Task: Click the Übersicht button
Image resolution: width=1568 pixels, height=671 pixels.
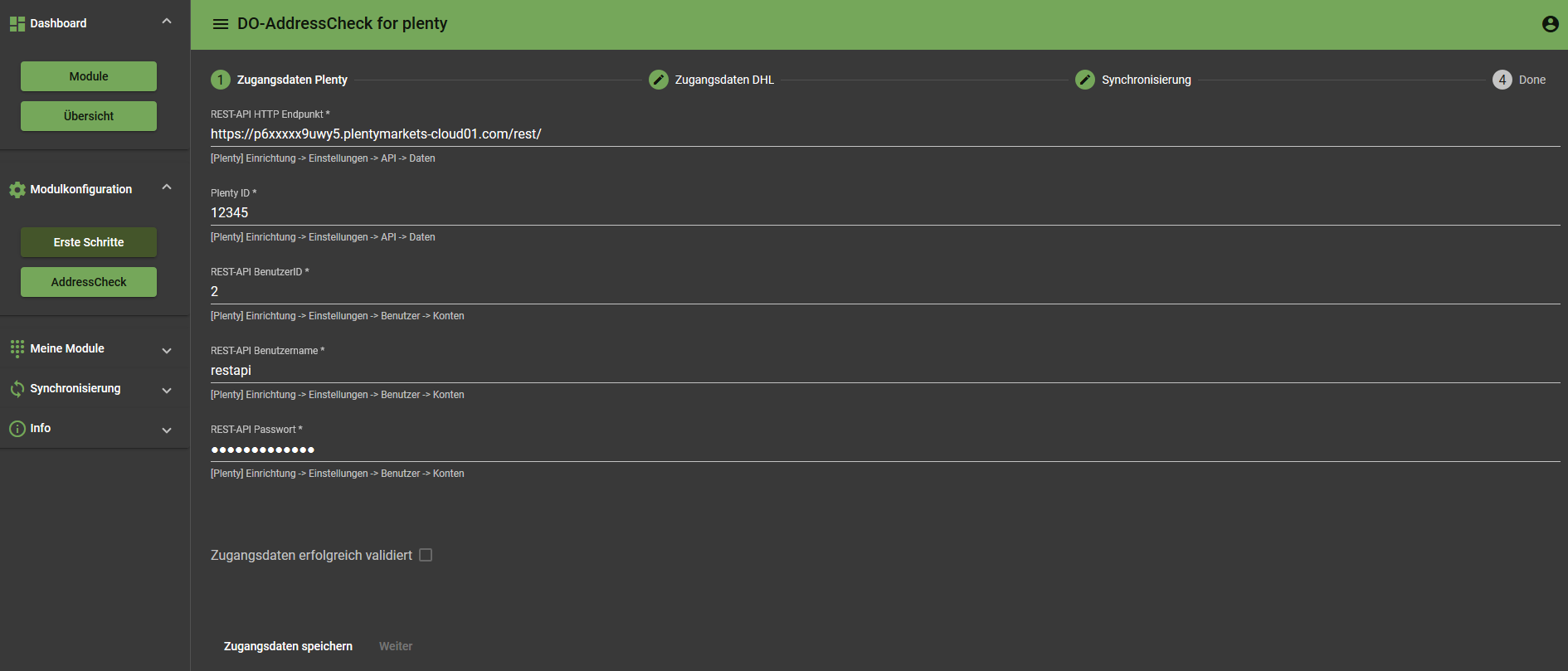Action: tap(89, 116)
